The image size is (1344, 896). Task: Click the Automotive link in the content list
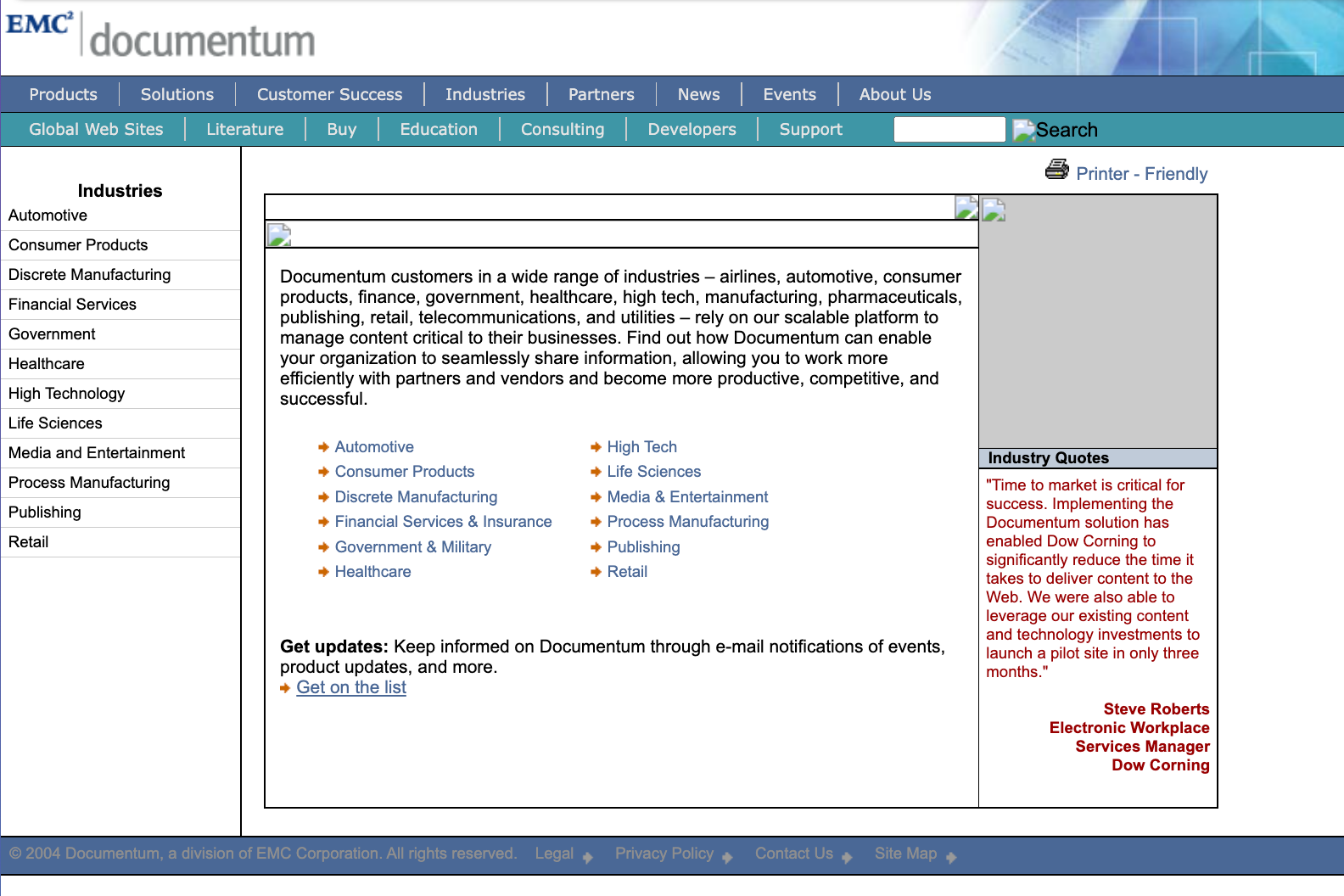click(x=374, y=447)
